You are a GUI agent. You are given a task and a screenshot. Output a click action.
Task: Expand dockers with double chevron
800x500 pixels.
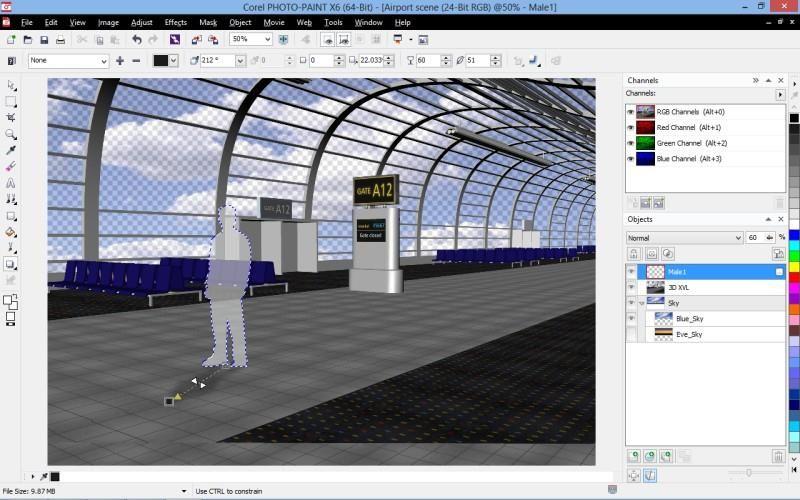tap(756, 81)
